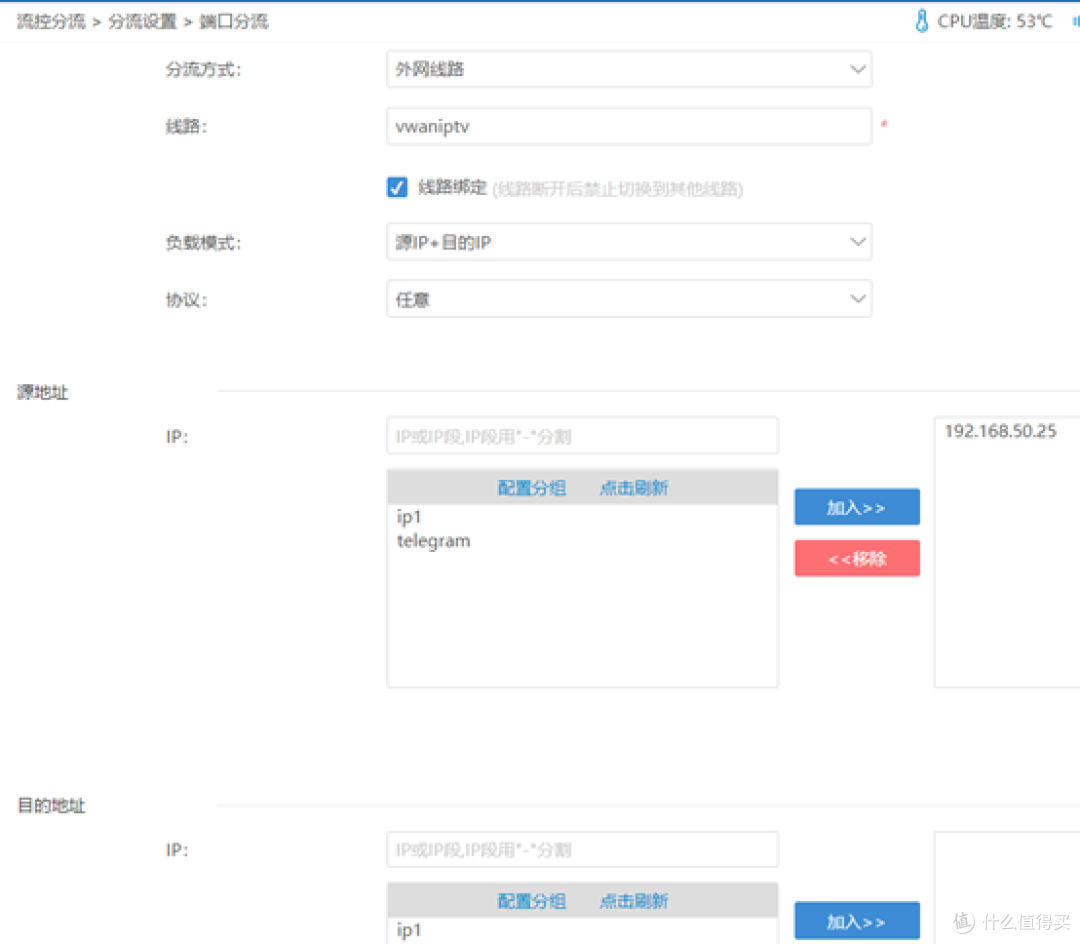The width and height of the screenshot is (1080, 944).
Task: Go to 流控分流 in the breadcrumb
Action: tap(51, 21)
